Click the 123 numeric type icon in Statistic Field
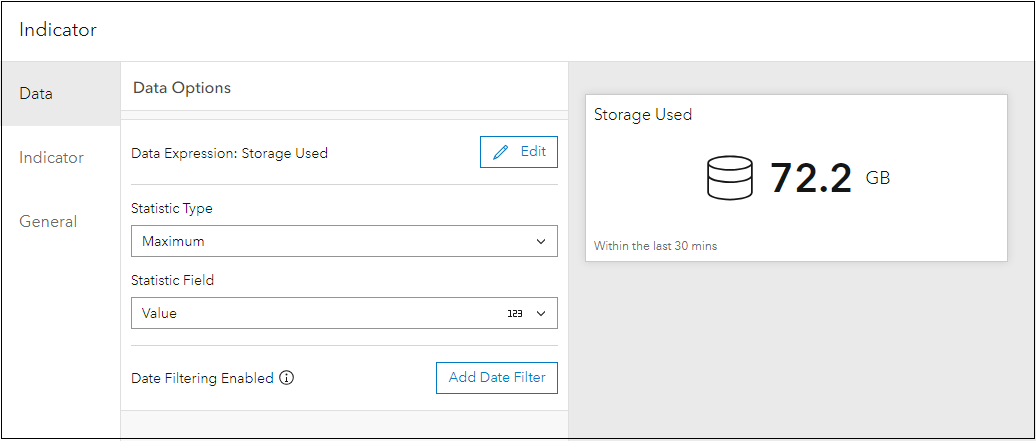This screenshot has height=441, width=1036. click(x=515, y=313)
